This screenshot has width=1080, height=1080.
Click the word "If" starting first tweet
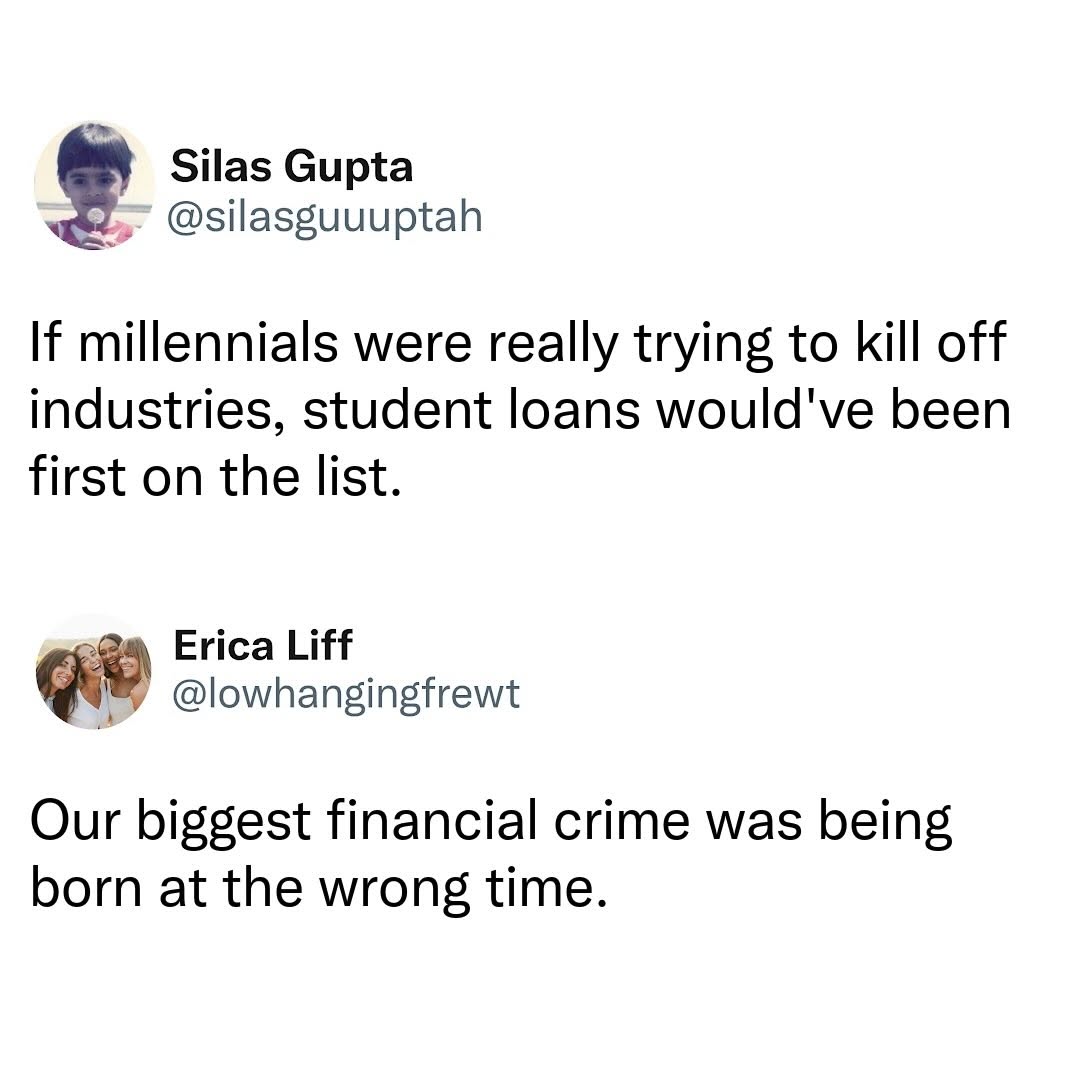coord(47,342)
